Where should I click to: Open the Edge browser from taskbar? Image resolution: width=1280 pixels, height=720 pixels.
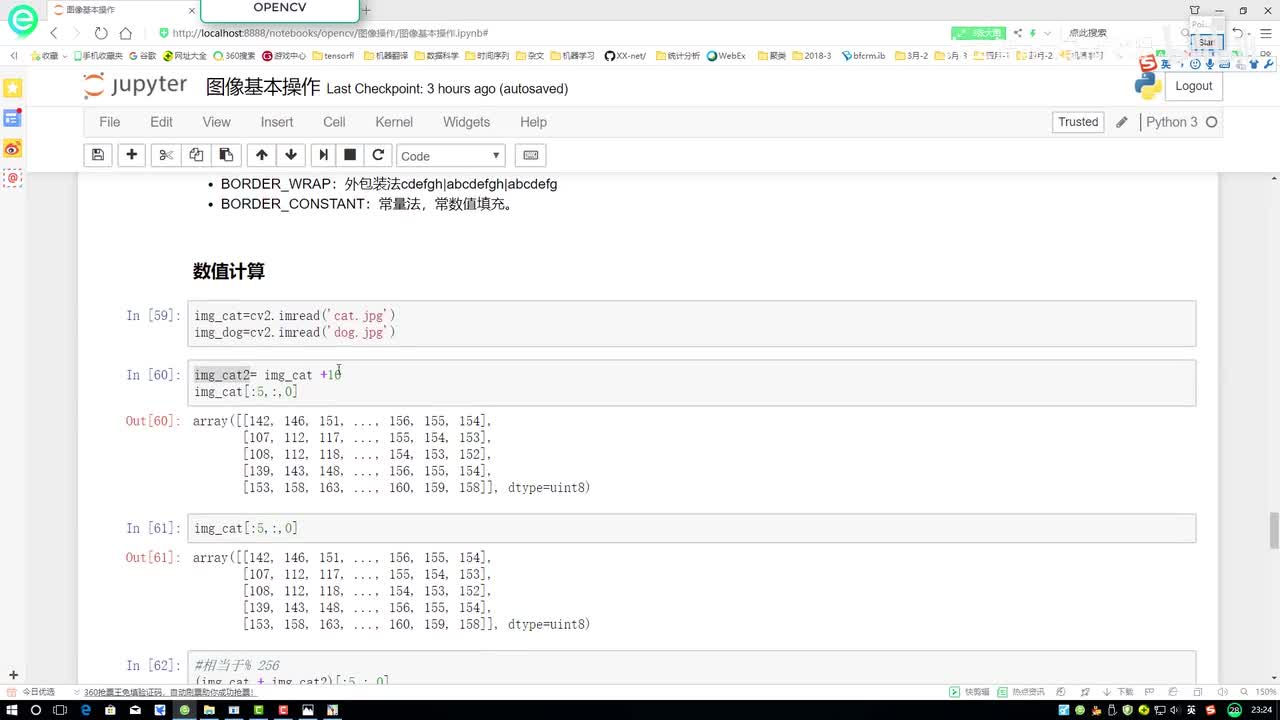point(86,710)
